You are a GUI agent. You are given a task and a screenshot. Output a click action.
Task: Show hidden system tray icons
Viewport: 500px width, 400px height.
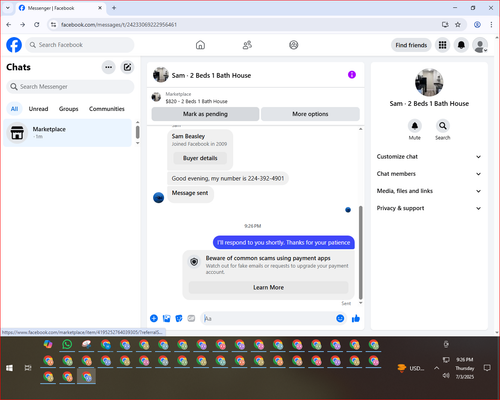(436, 368)
